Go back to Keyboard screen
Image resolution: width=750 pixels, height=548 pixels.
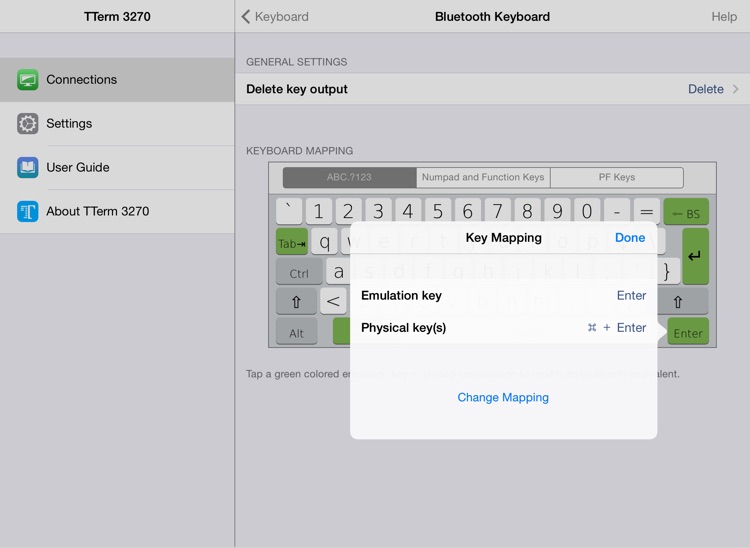click(x=275, y=17)
